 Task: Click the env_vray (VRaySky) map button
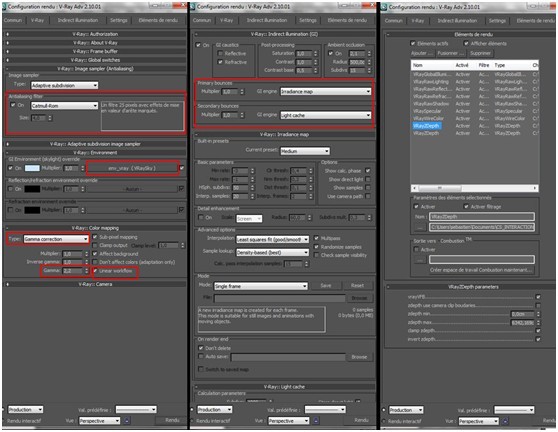(132, 168)
